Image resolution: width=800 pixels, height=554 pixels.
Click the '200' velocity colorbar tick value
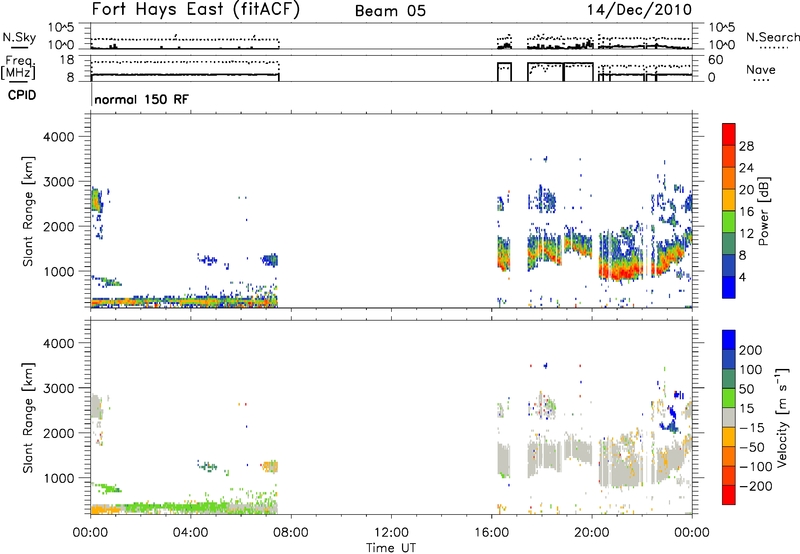[751, 350]
